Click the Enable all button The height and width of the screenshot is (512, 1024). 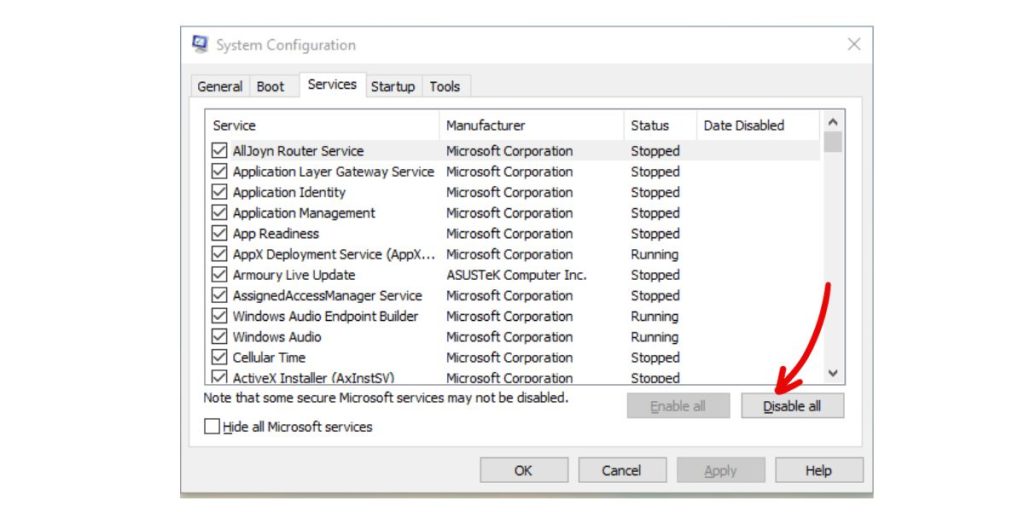click(x=678, y=406)
